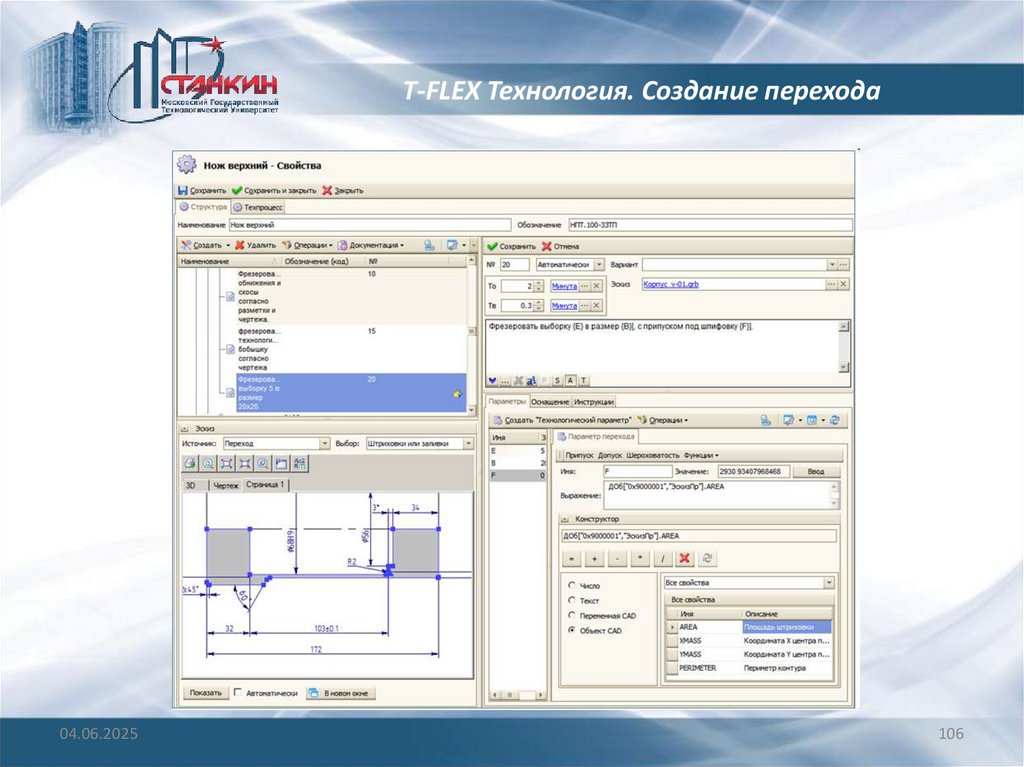Switch to the Страница 1 tab

[x=265, y=485]
